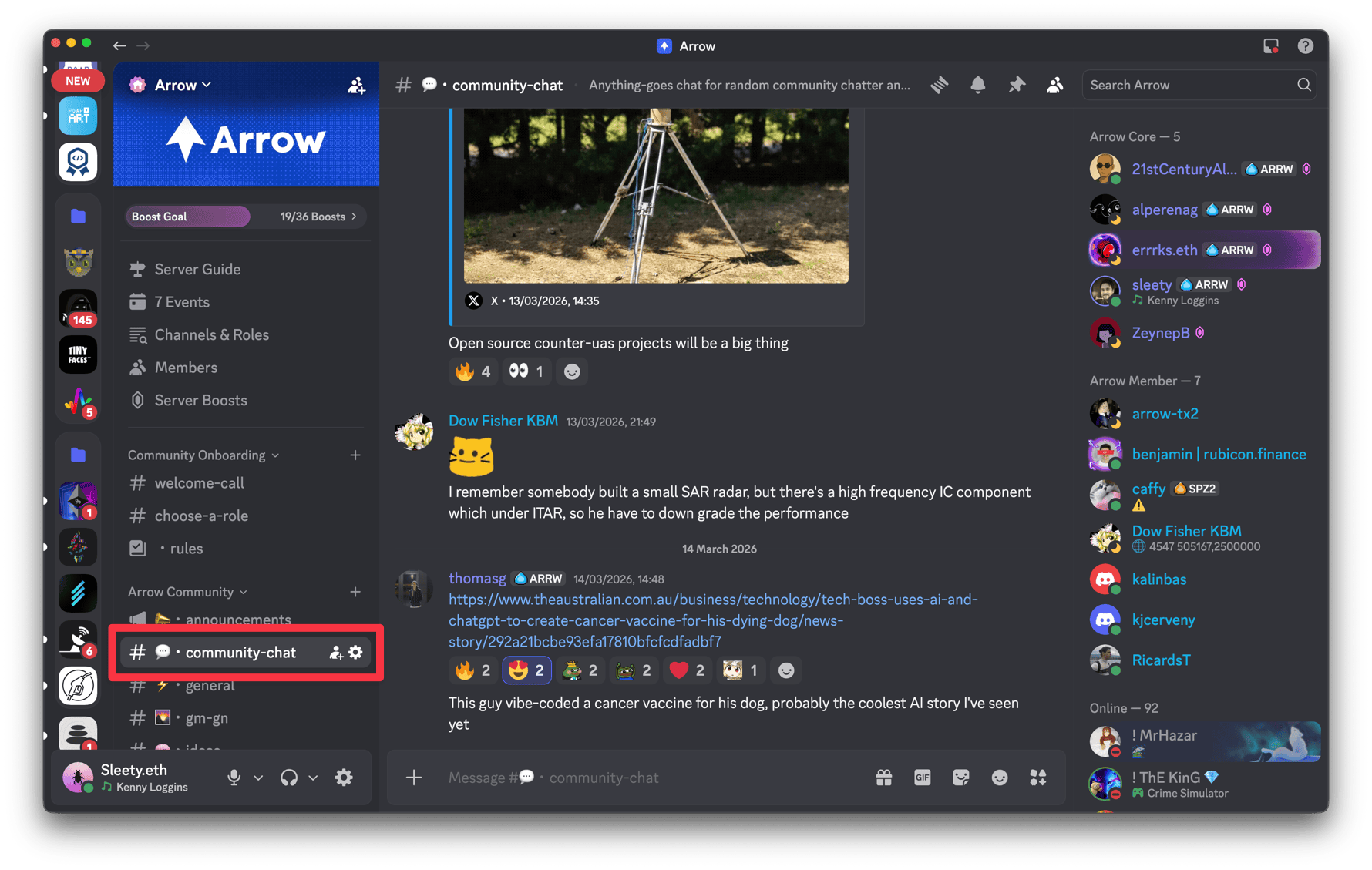
Task: Click the community-chat create invite icon
Action: [336, 653]
